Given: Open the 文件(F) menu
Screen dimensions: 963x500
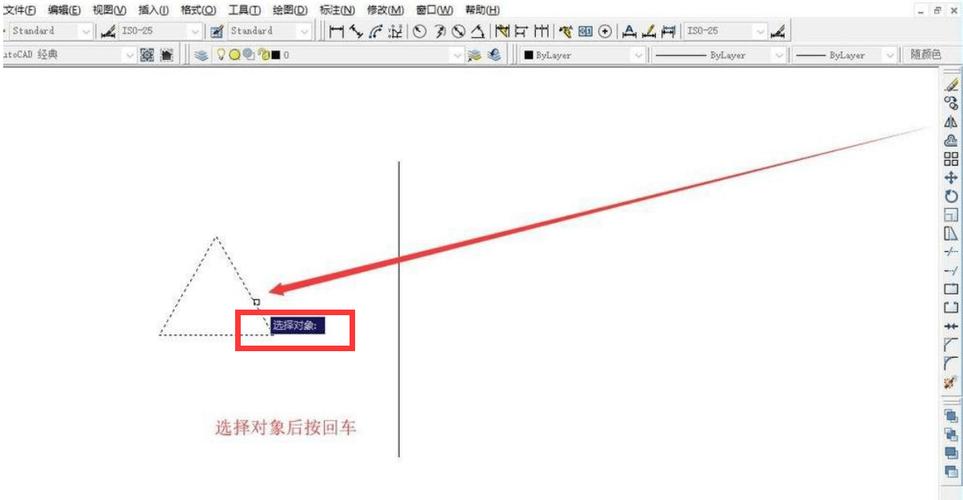Looking at the screenshot, I should (x=19, y=10).
